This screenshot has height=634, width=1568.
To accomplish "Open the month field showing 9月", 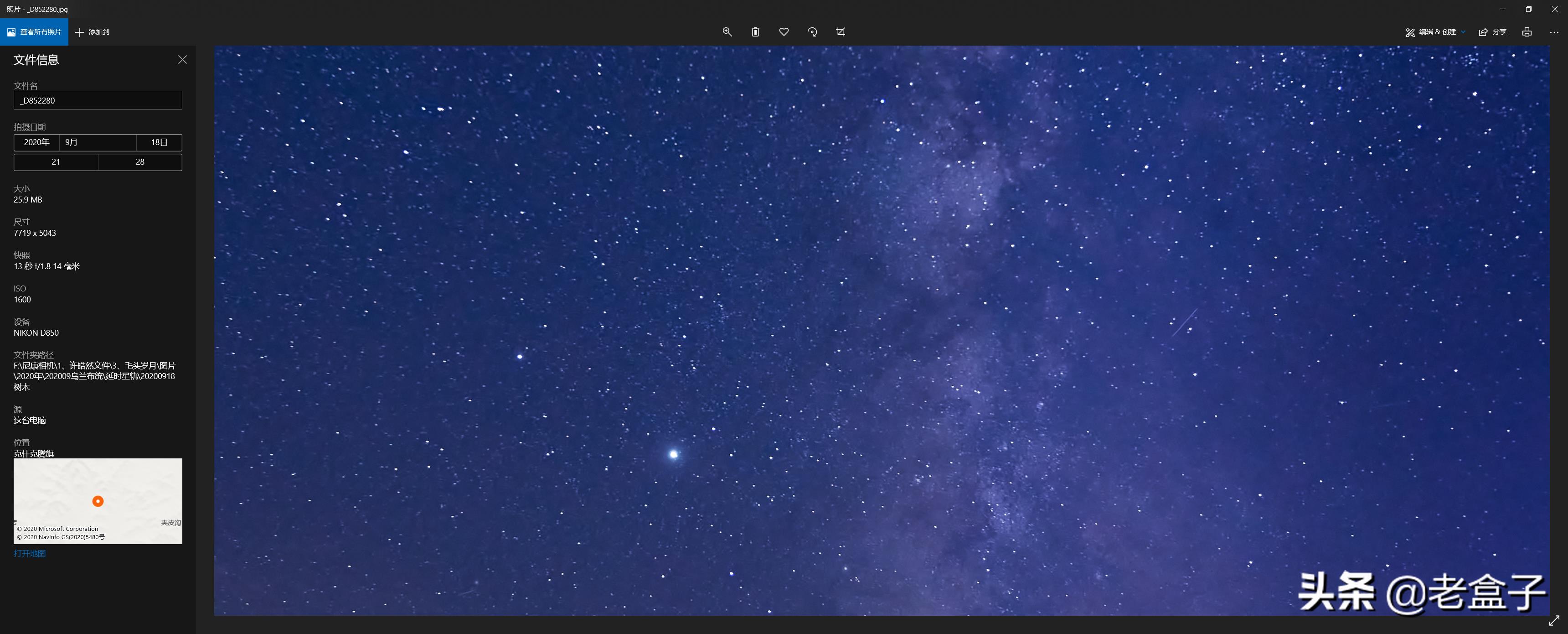I will click(x=98, y=142).
